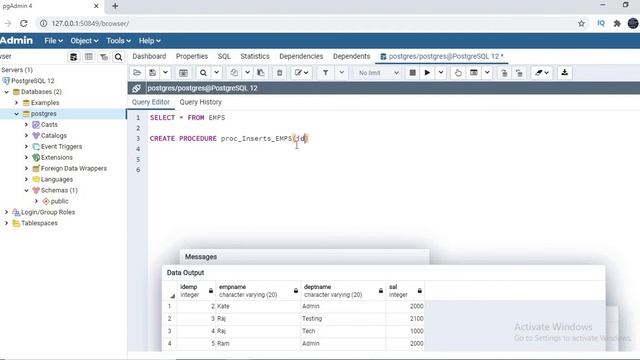Open the Clear eraser dropdown
The image size is (640, 360).
click(x=542, y=73)
